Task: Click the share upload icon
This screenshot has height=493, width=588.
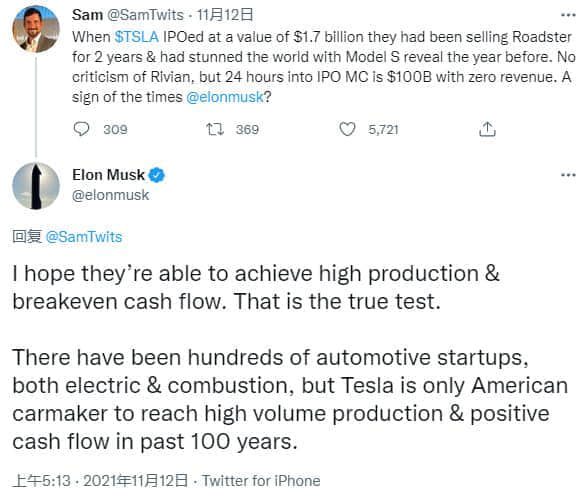Action: pyautogui.click(x=487, y=129)
